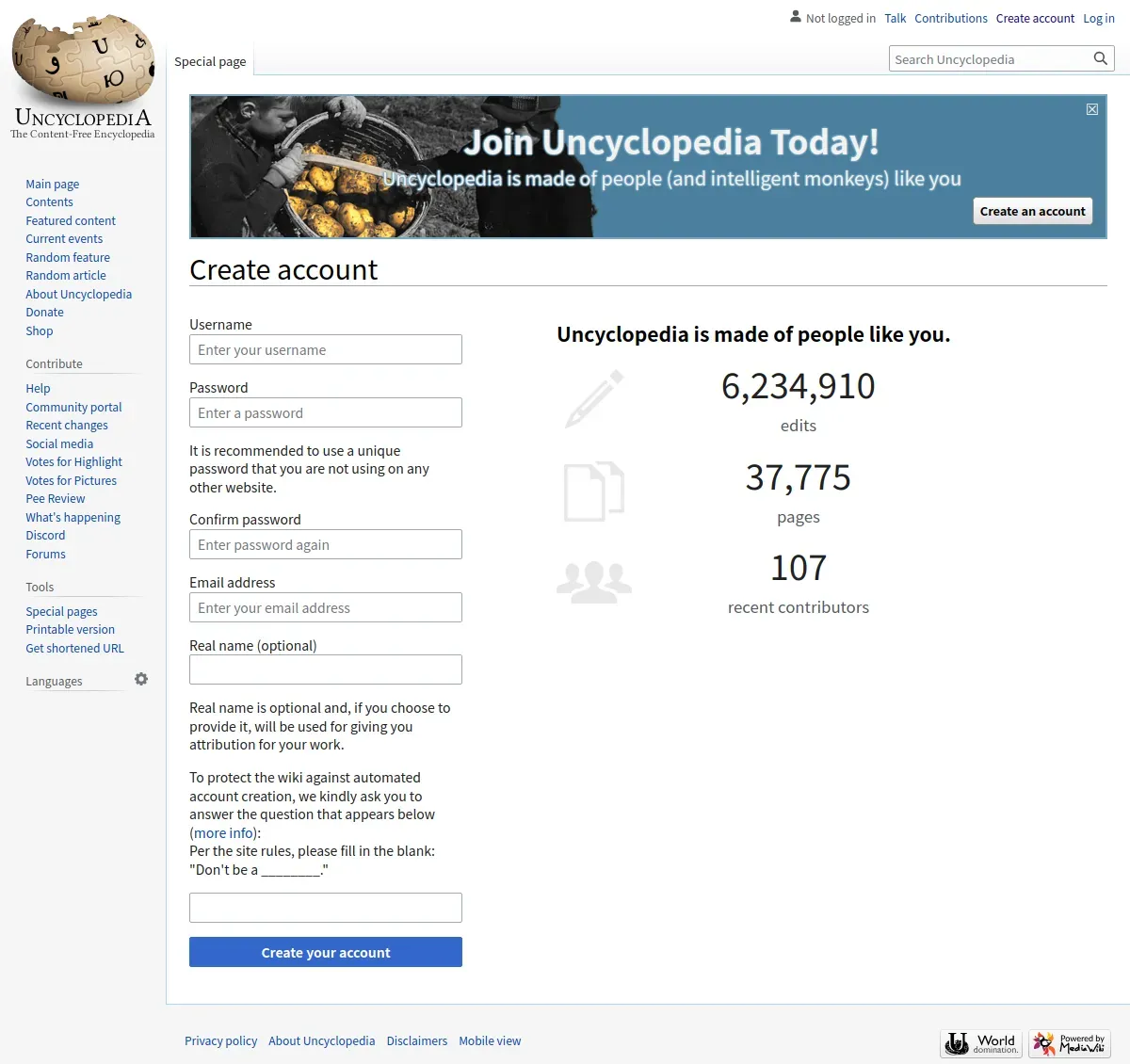Click the Powered by MediaWiki badge
Viewport: 1130px width, 1064px height.
click(x=1070, y=1043)
